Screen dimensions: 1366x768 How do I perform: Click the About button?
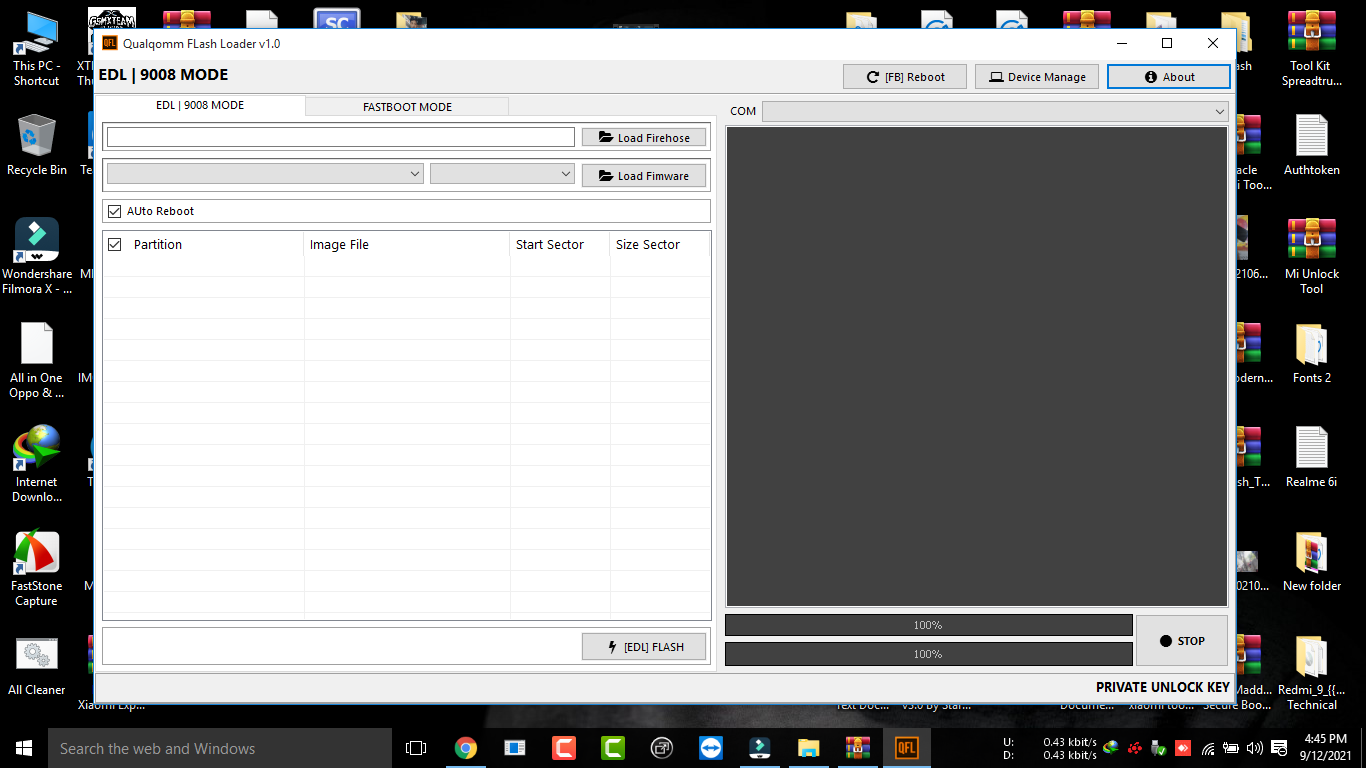click(x=1169, y=77)
